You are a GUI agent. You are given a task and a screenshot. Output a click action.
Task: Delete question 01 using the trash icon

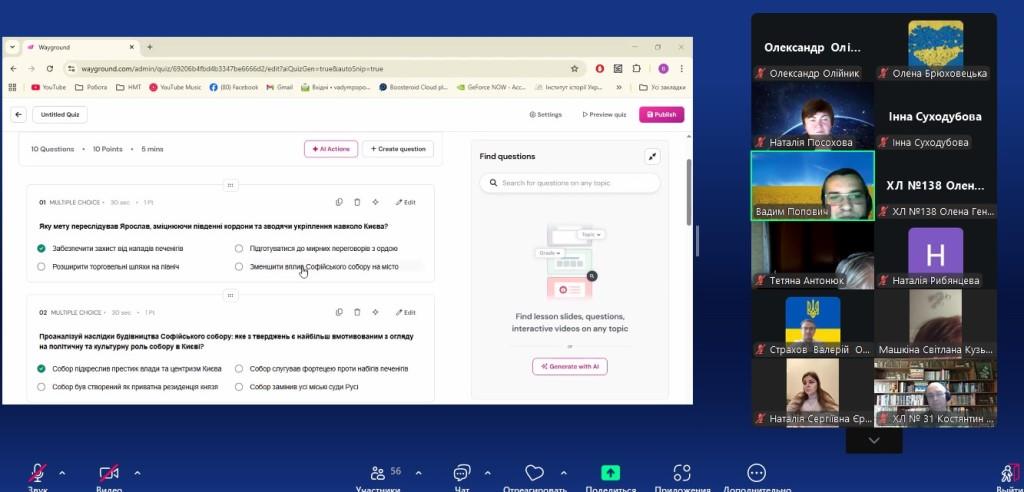coord(357,202)
